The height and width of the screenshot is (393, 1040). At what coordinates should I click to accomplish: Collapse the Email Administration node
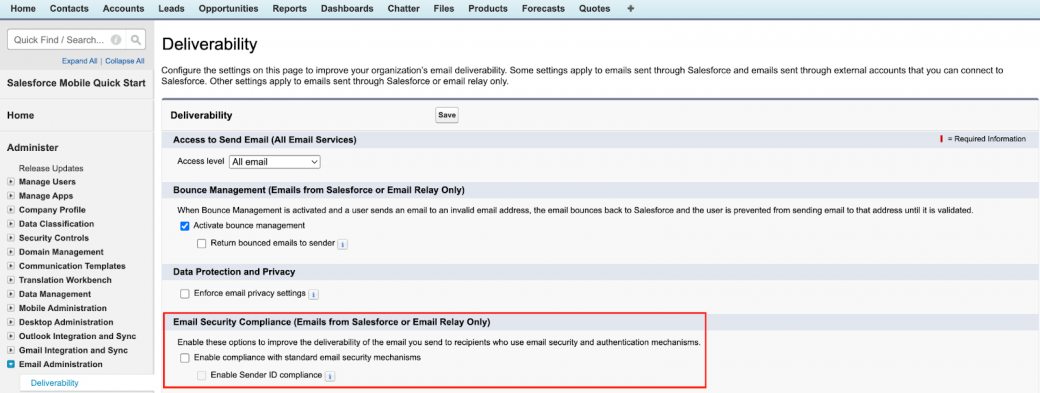tap(10, 365)
